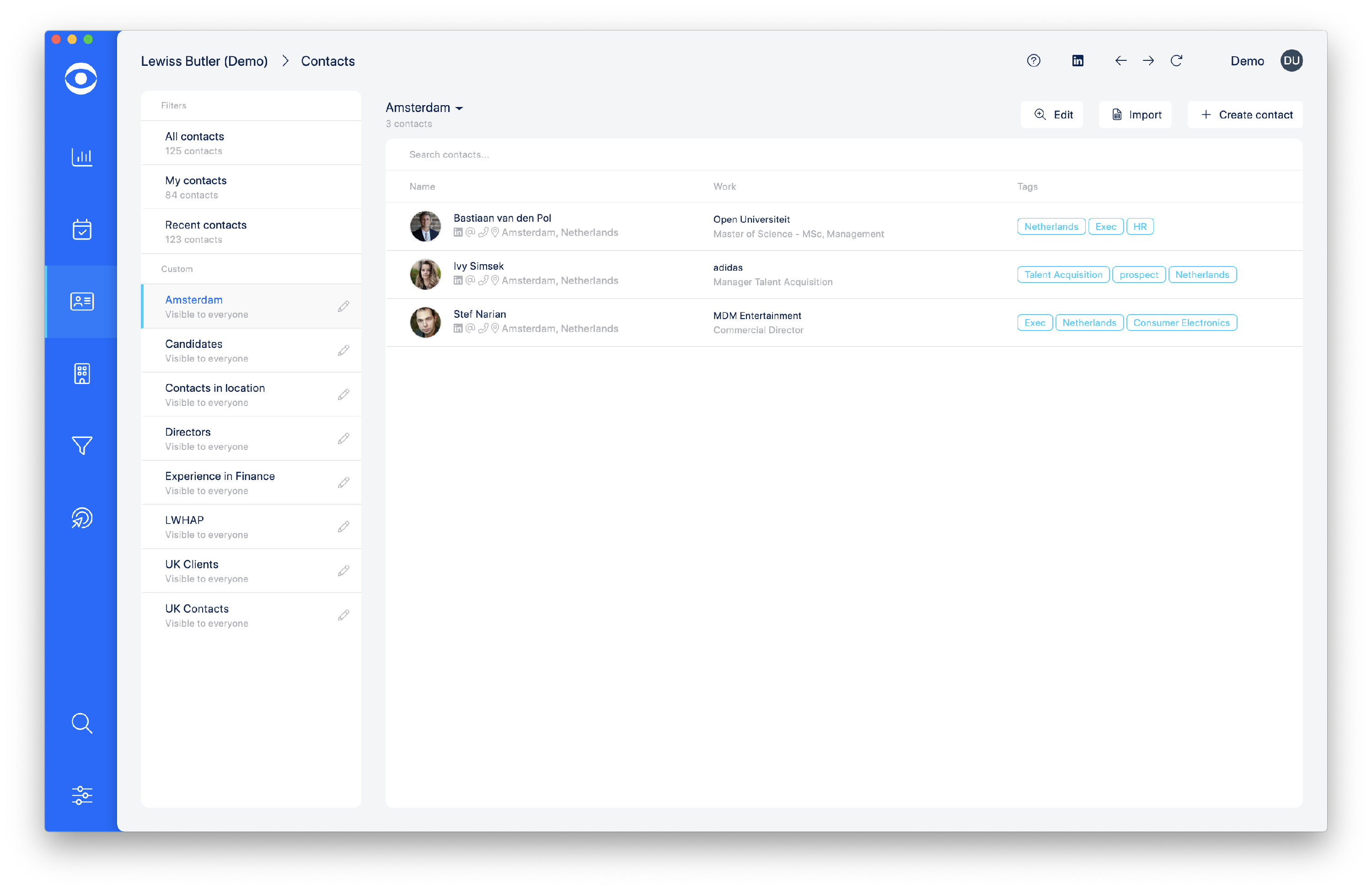Open the campaigns target icon in sidebar
The height and width of the screenshot is (891, 1372).
pos(82,518)
